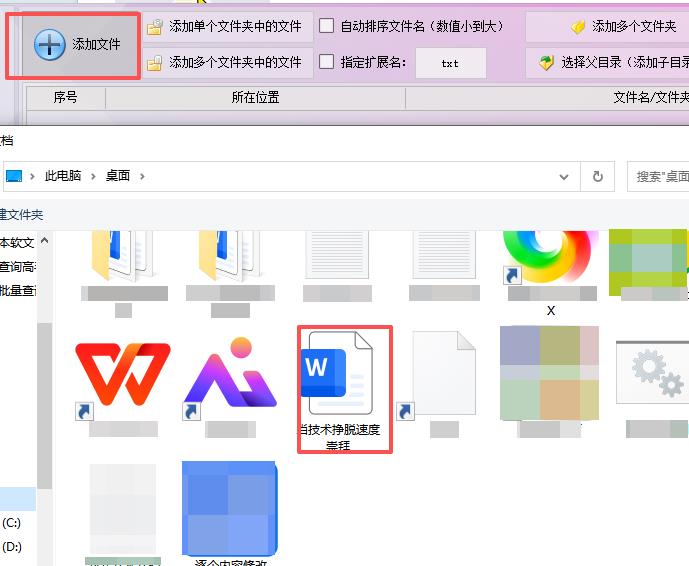Open the address bar history dropdown
Viewport: 689px width, 566px height.
pos(566,176)
